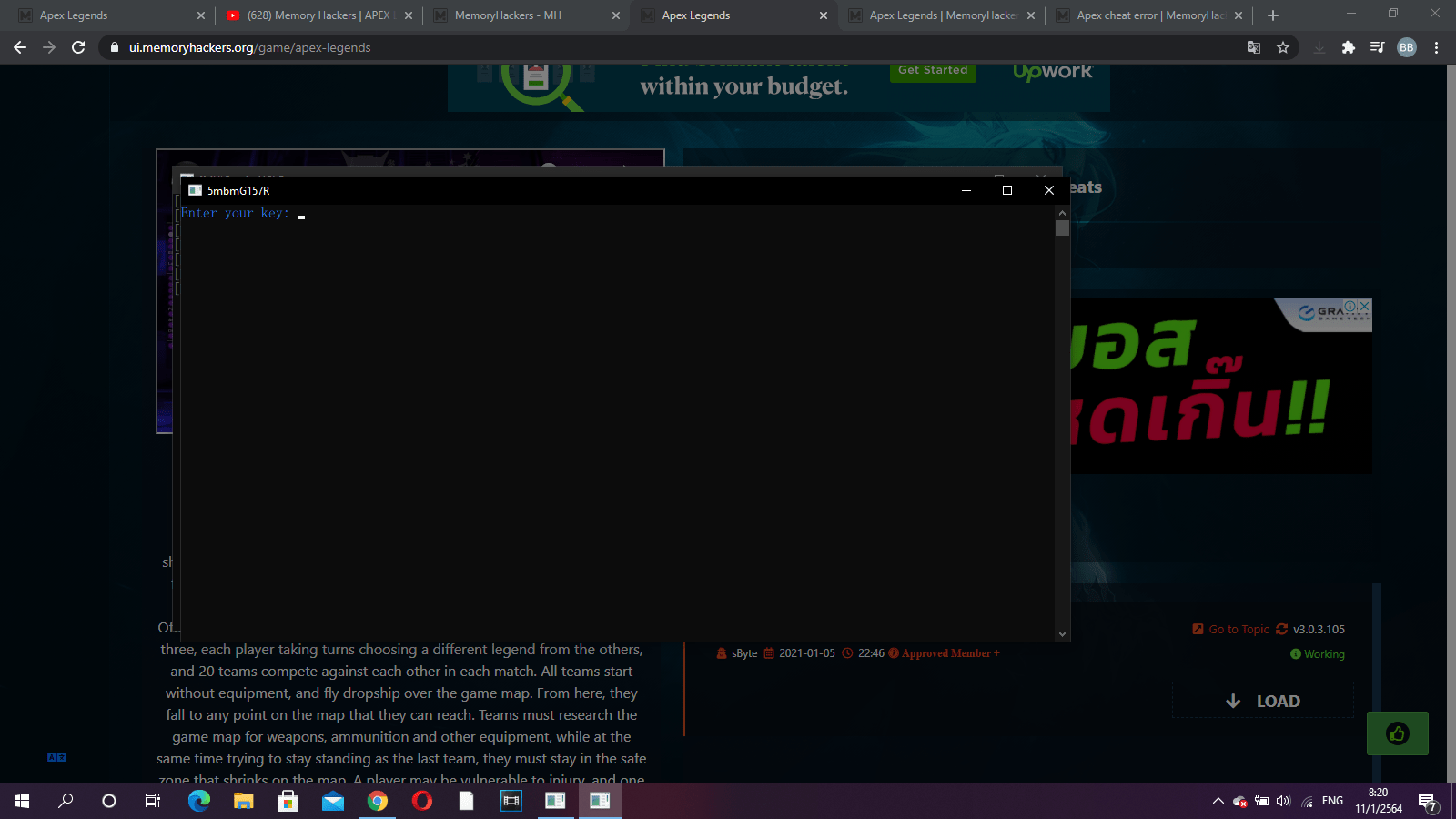The image size is (1456, 819).
Task: Click the line starting 'and 20 teams compete'
Action: (401, 672)
